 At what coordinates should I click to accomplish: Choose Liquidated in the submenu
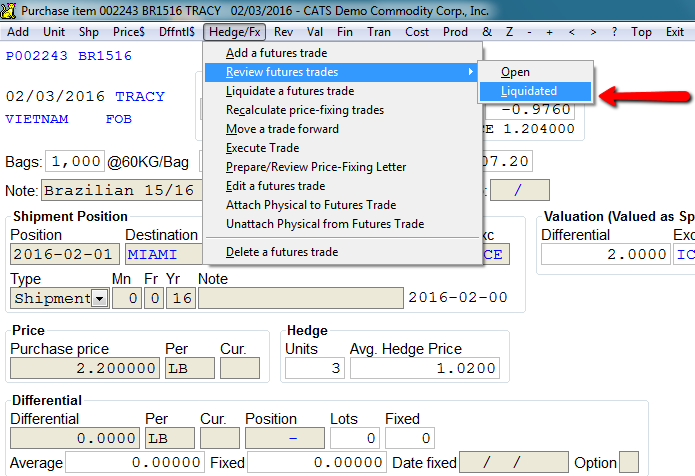pyautogui.click(x=535, y=91)
